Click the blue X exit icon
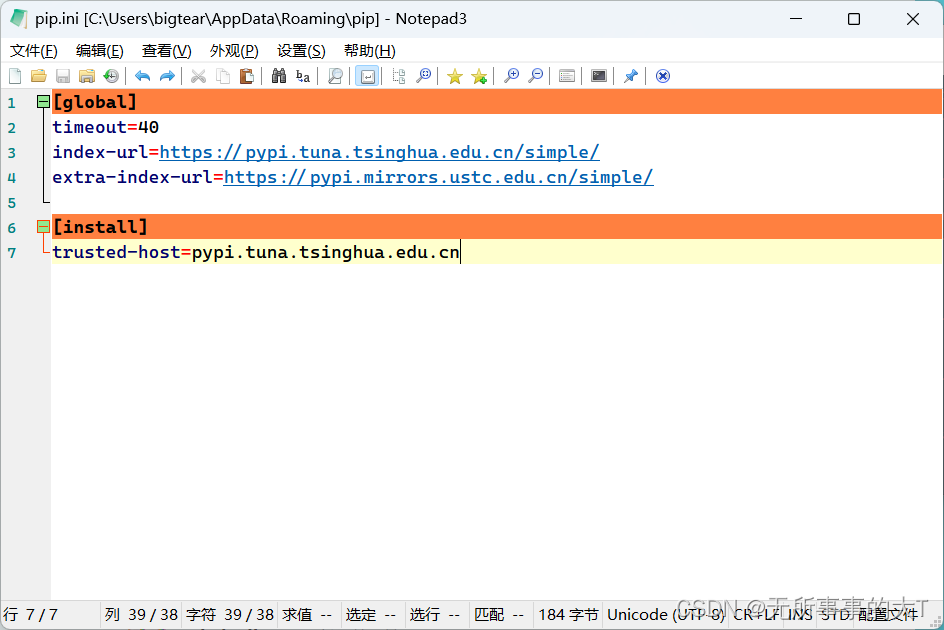Viewport: 944px width, 630px height. point(662,76)
